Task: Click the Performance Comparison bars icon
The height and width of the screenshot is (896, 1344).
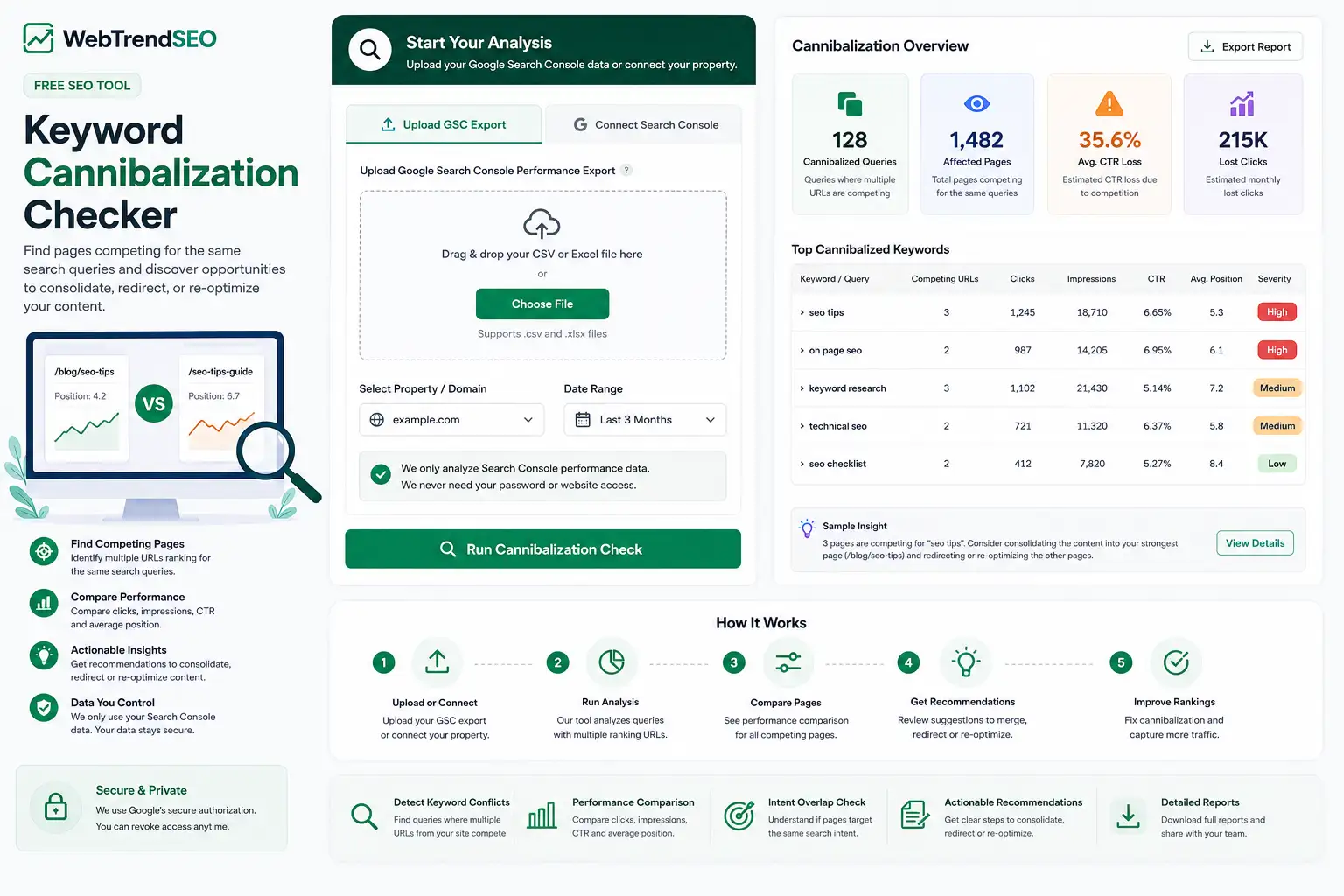Action: tap(542, 815)
